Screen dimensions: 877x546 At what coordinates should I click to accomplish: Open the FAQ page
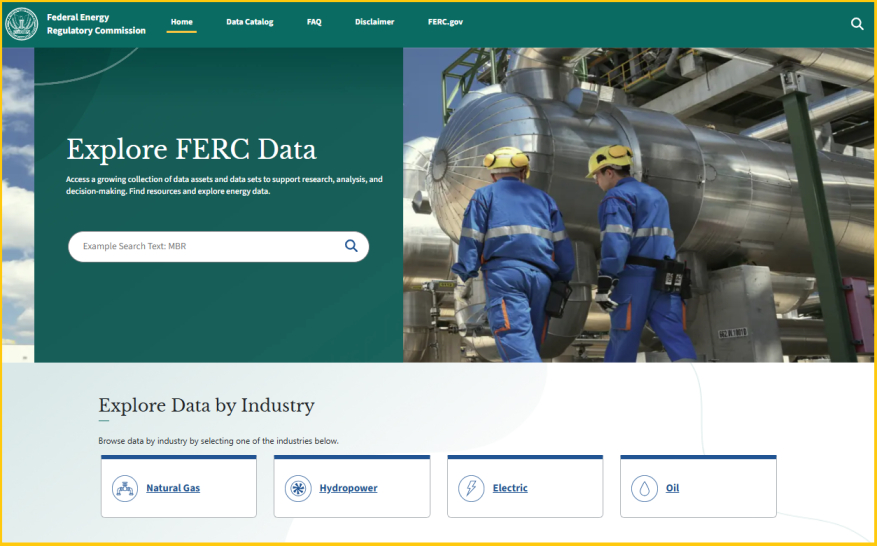point(314,22)
